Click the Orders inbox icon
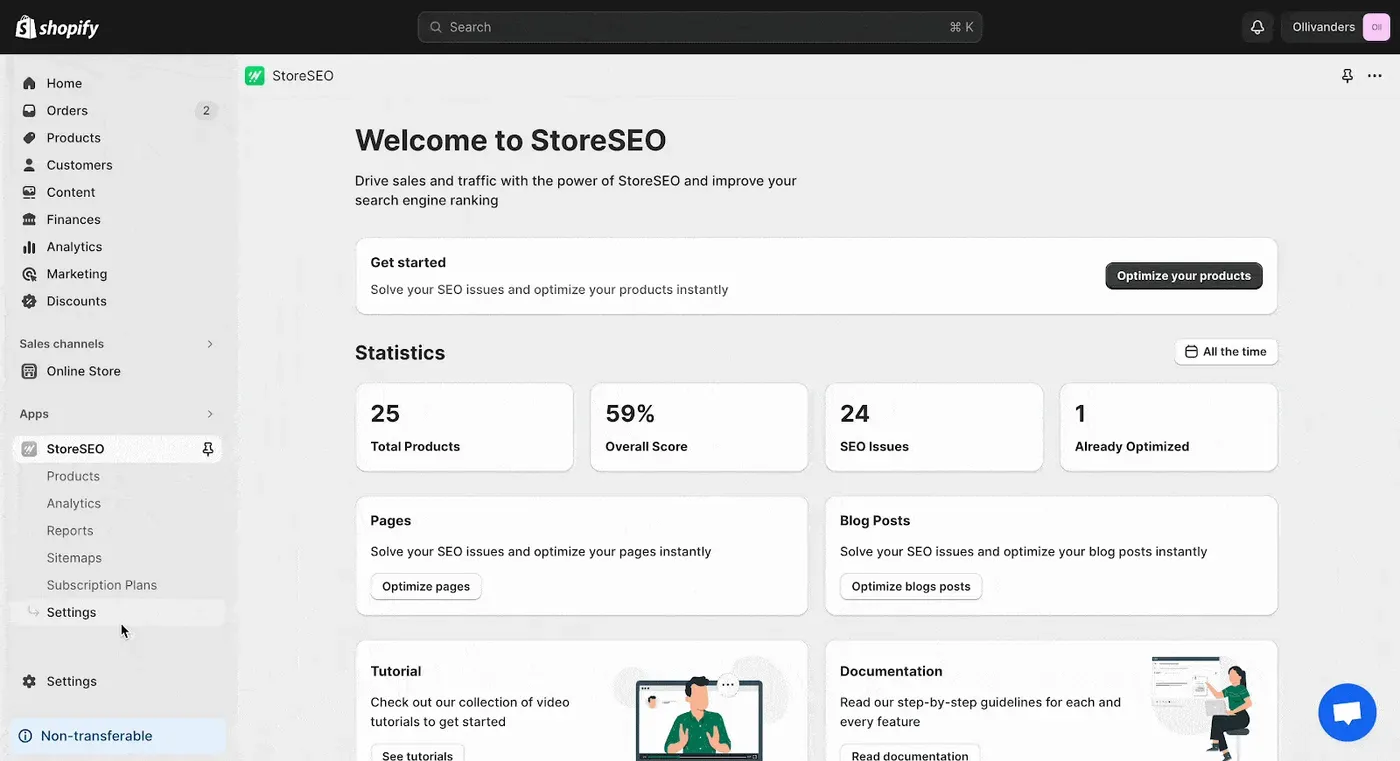This screenshot has height=761, width=1400. [x=29, y=111]
